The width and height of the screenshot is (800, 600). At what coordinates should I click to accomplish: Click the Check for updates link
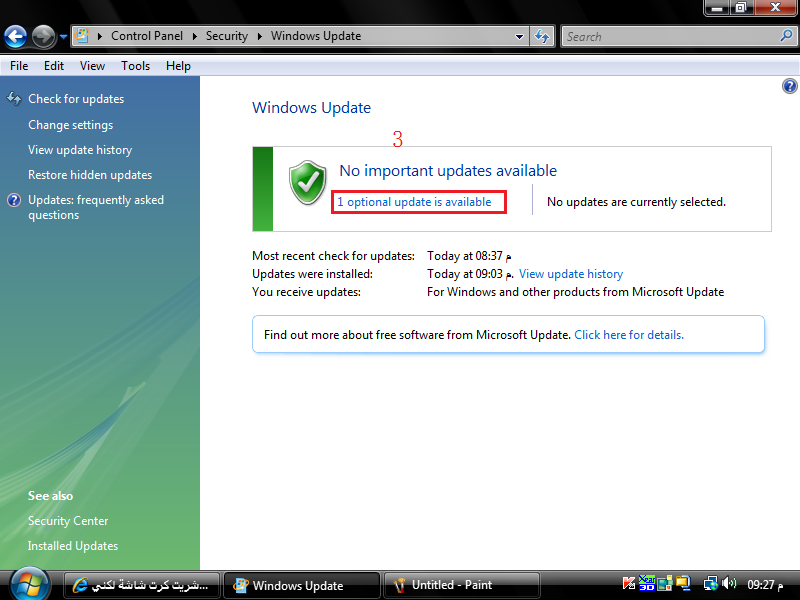pos(76,99)
